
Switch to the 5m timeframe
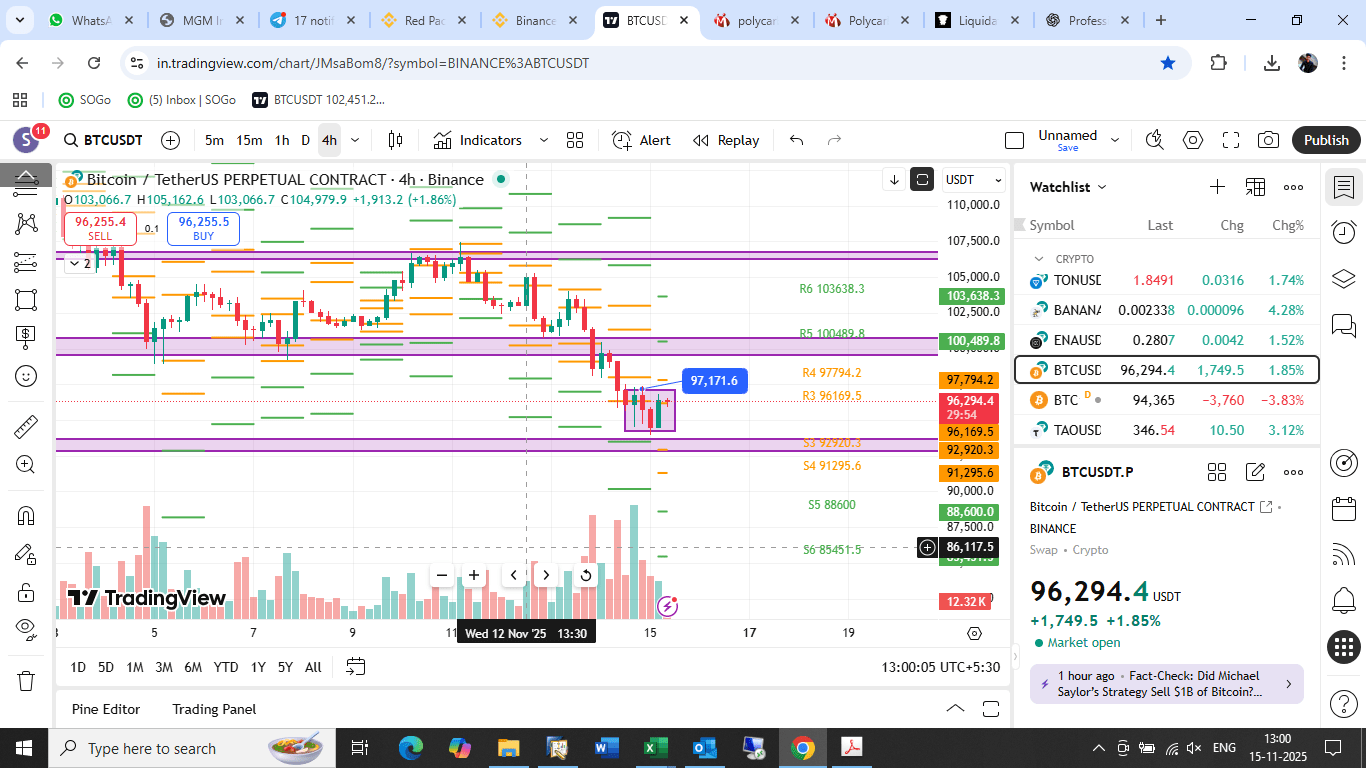(x=214, y=140)
